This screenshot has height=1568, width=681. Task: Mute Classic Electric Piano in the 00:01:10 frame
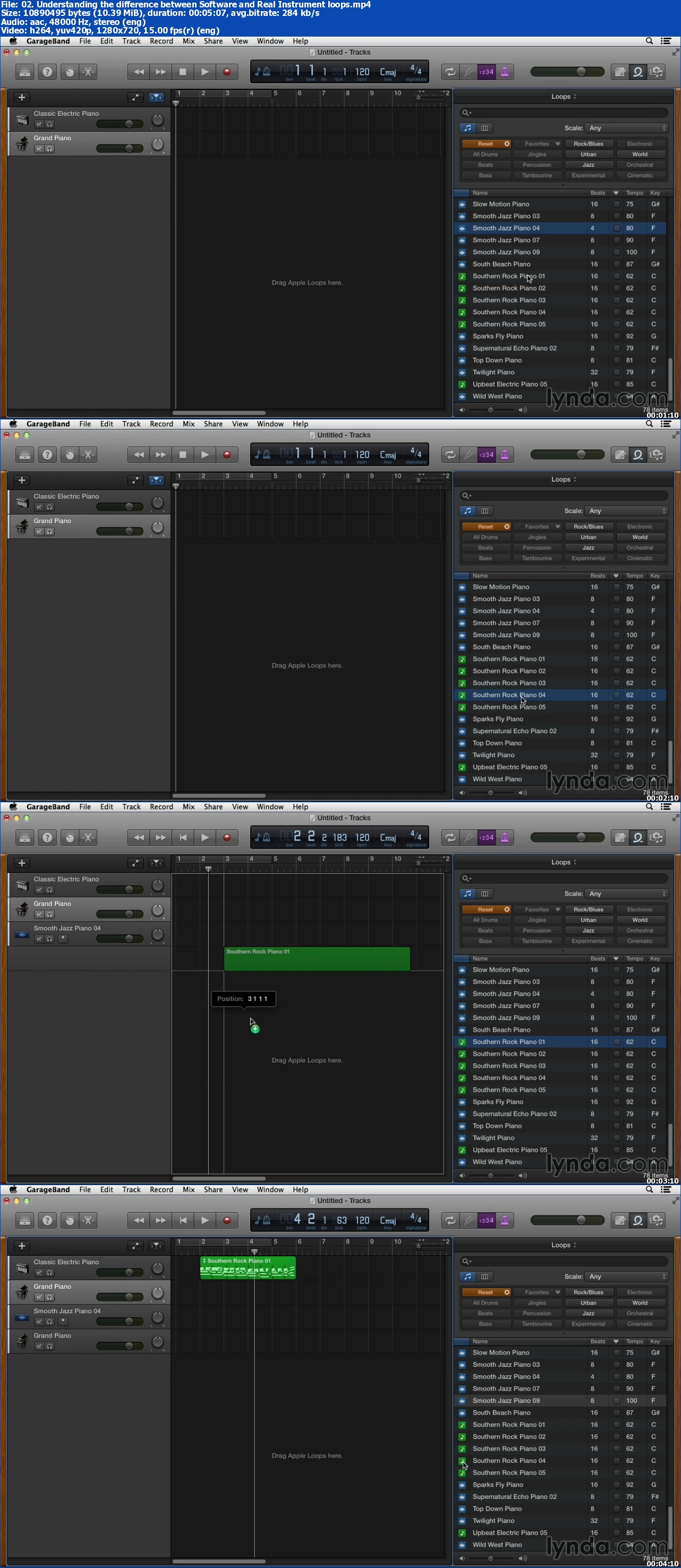pos(39,124)
